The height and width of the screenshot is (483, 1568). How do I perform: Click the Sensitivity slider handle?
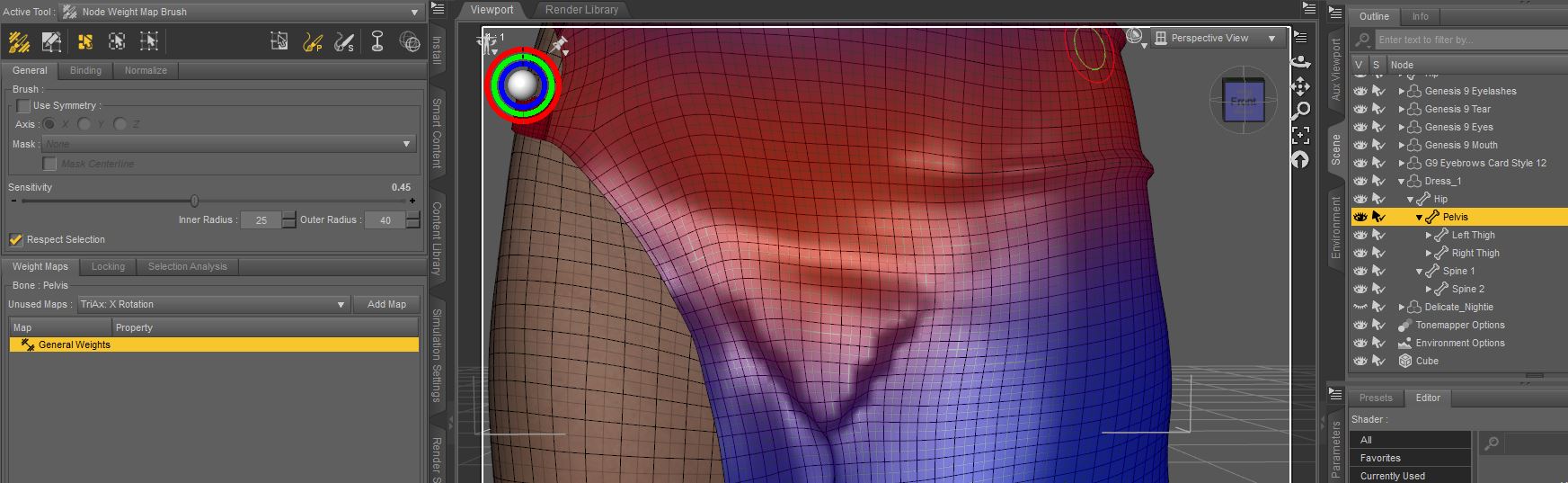(x=194, y=201)
